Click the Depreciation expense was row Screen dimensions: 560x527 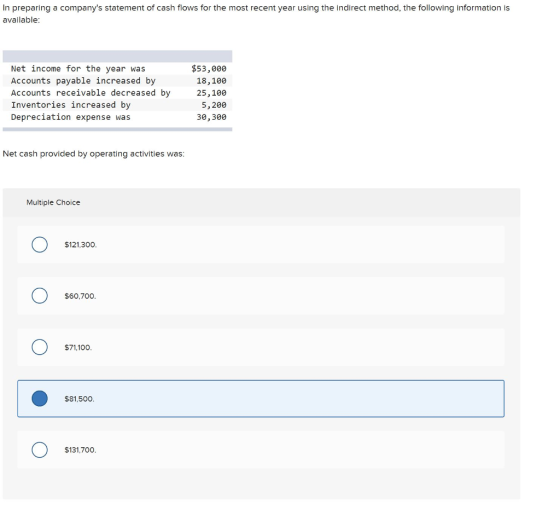[x=118, y=117]
